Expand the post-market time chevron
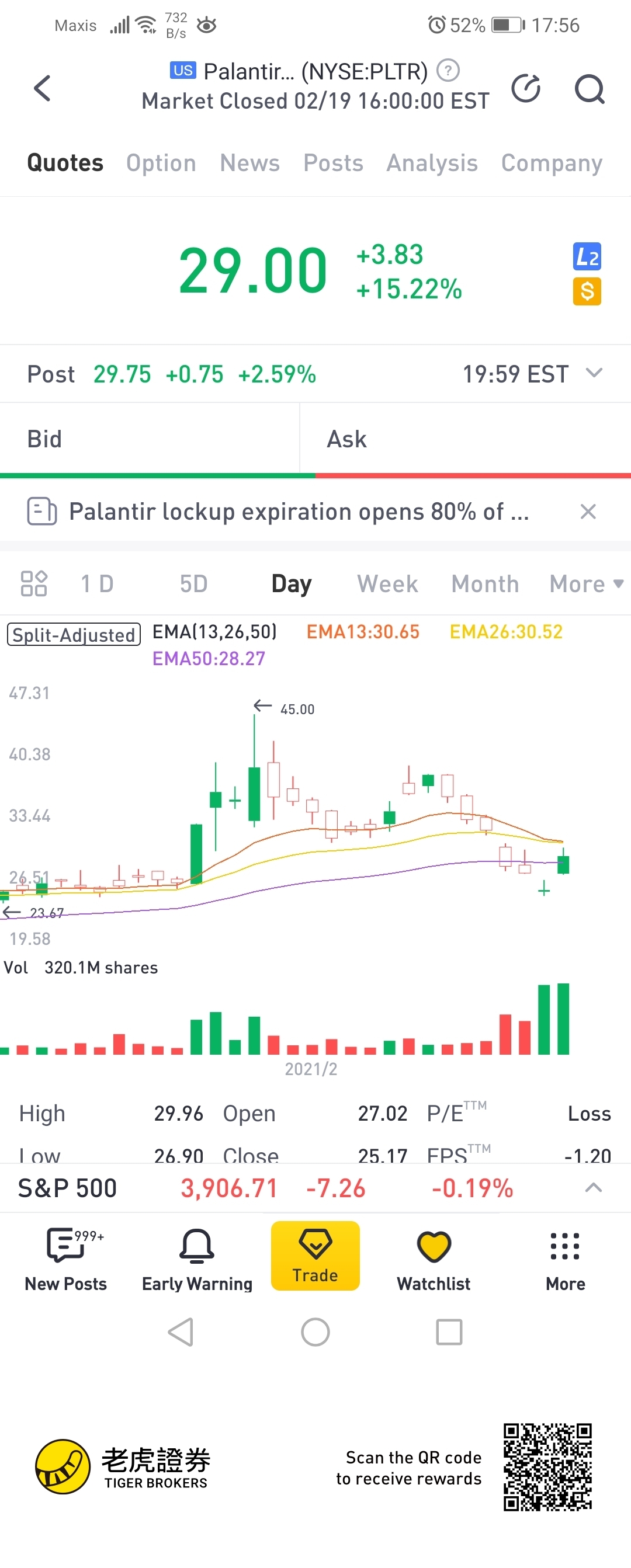Screen dimensions: 631x1568 click(x=594, y=373)
